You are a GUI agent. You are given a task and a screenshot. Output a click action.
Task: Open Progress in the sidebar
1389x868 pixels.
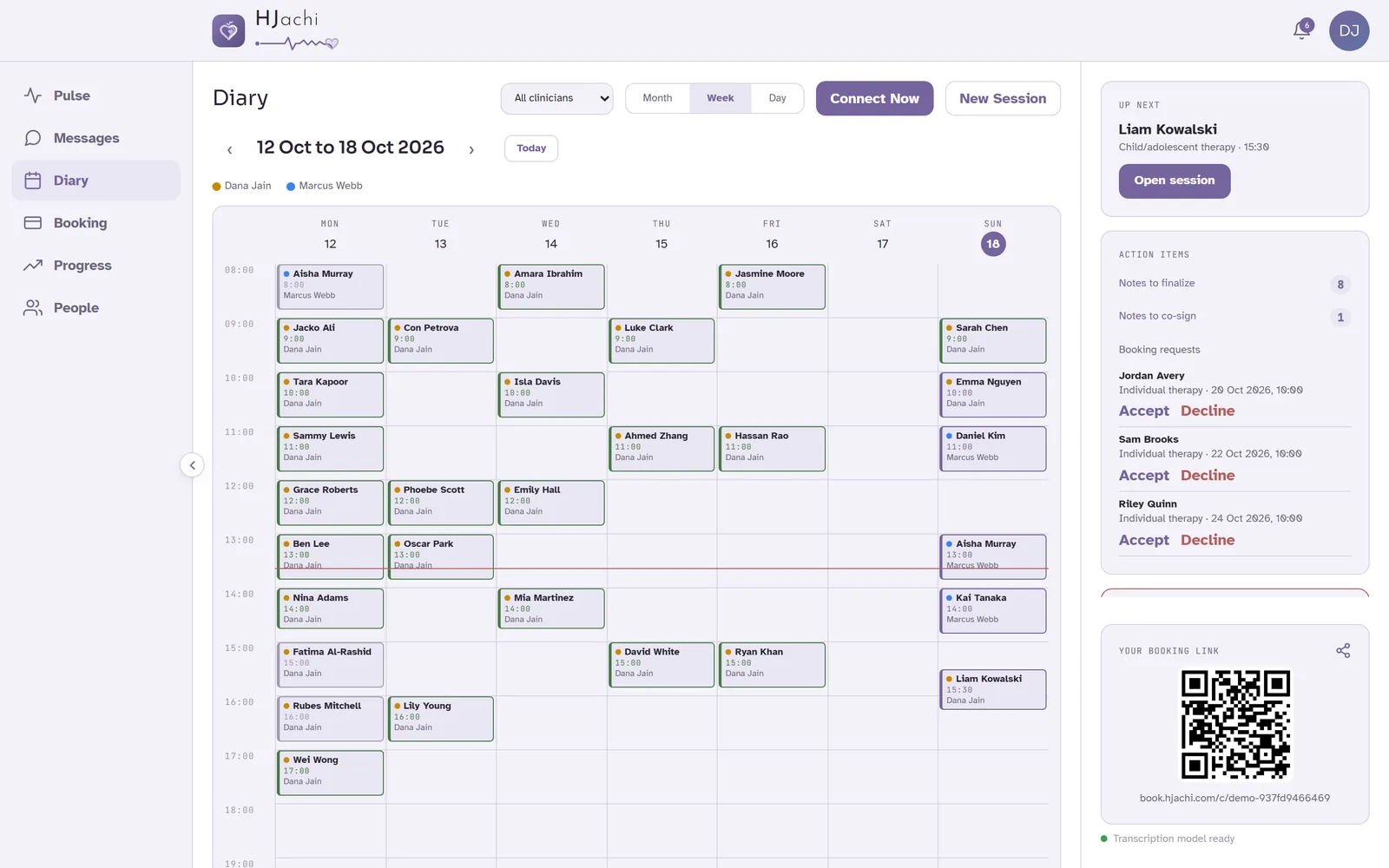point(95,266)
